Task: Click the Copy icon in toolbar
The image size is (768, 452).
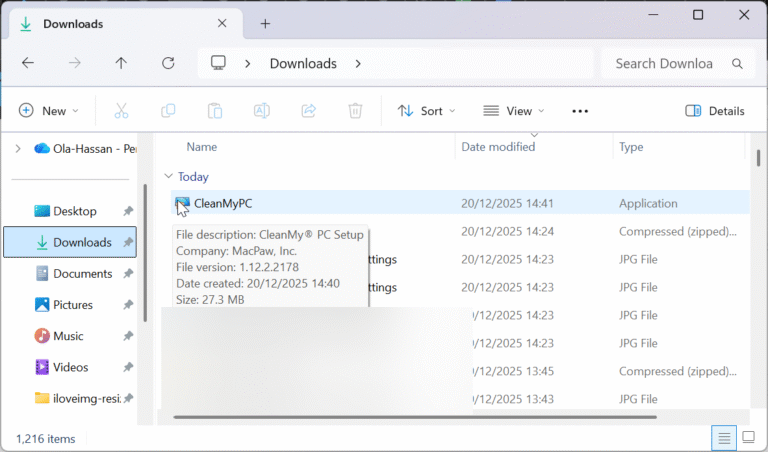Action: point(168,111)
